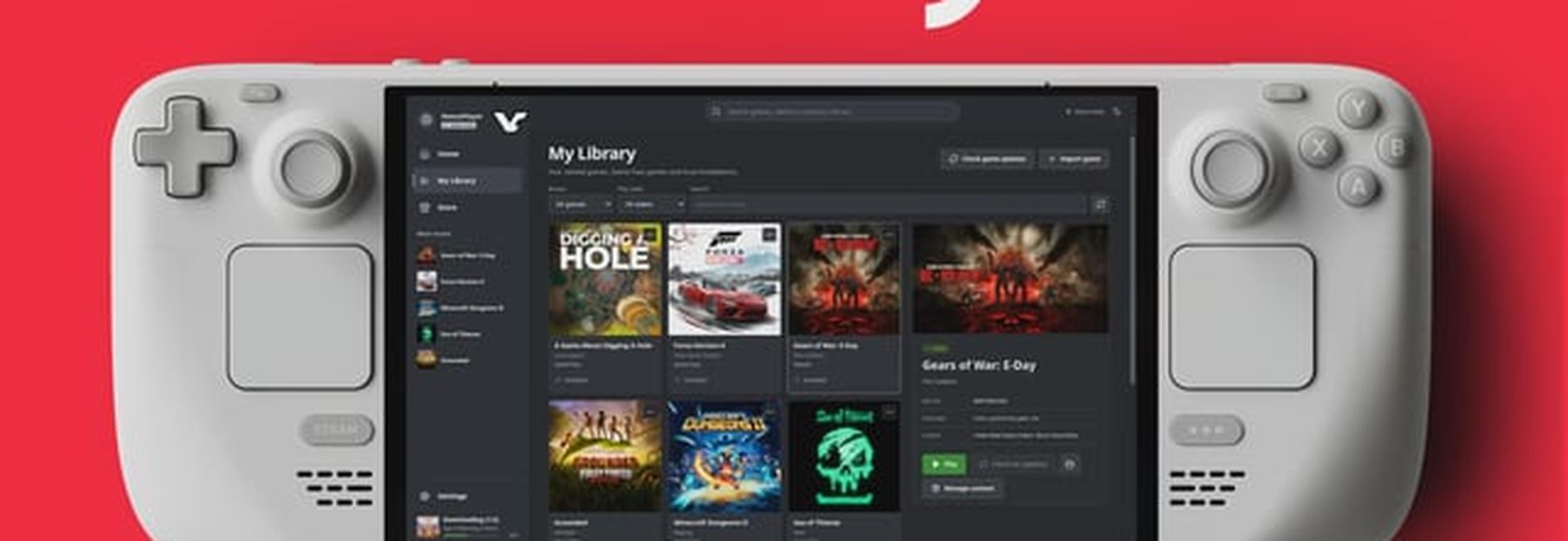The width and height of the screenshot is (1568, 541).
Task: Click the check for updates button beside Play
Action: [x=1013, y=463]
